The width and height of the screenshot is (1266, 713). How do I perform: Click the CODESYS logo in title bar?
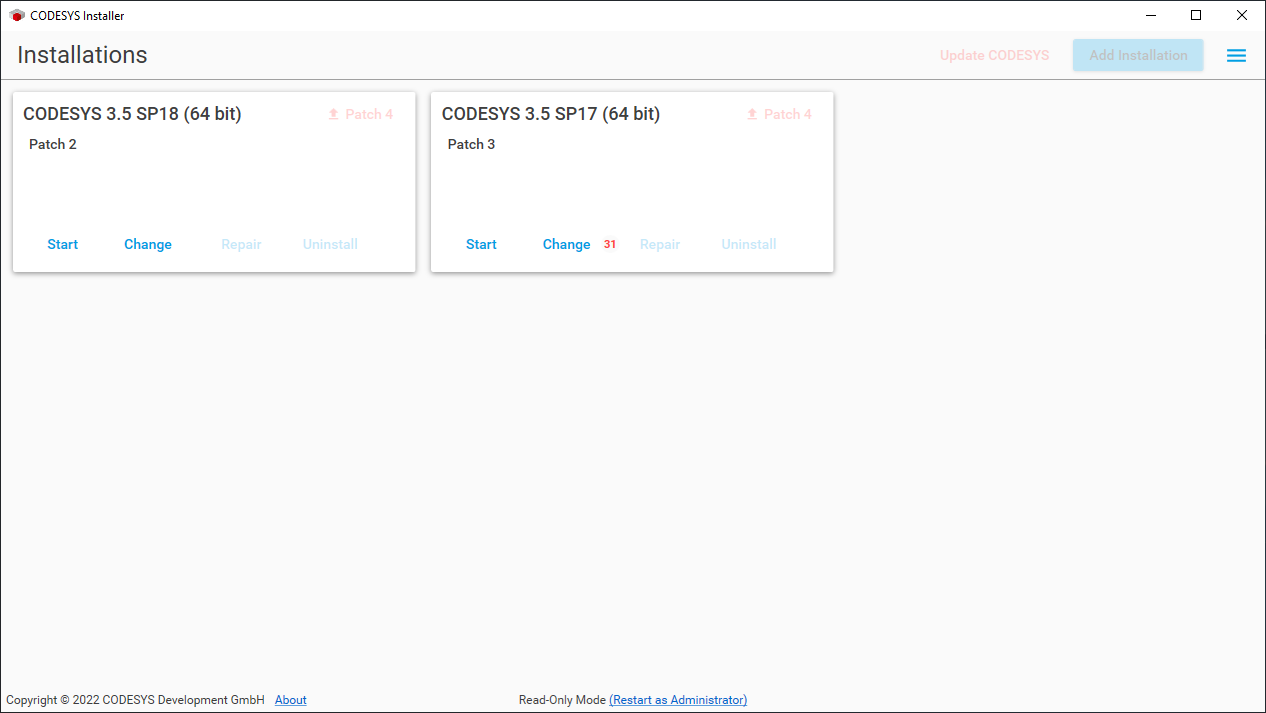click(x=17, y=16)
